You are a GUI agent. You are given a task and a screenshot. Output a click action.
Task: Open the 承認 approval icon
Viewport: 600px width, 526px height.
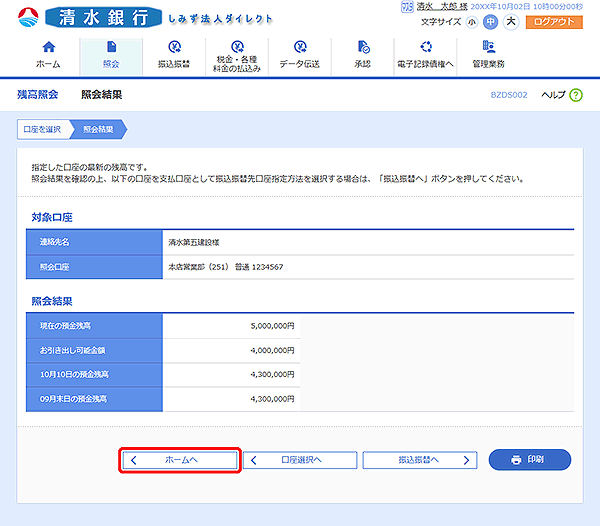(x=362, y=47)
